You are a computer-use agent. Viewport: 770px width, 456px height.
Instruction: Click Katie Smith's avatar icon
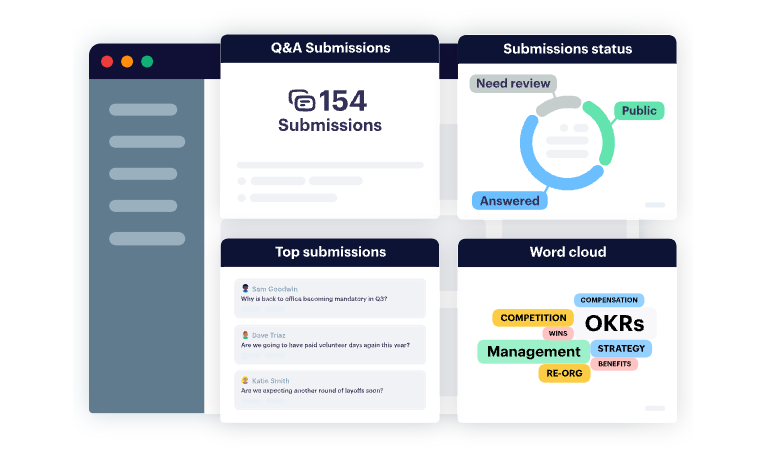[x=245, y=380]
